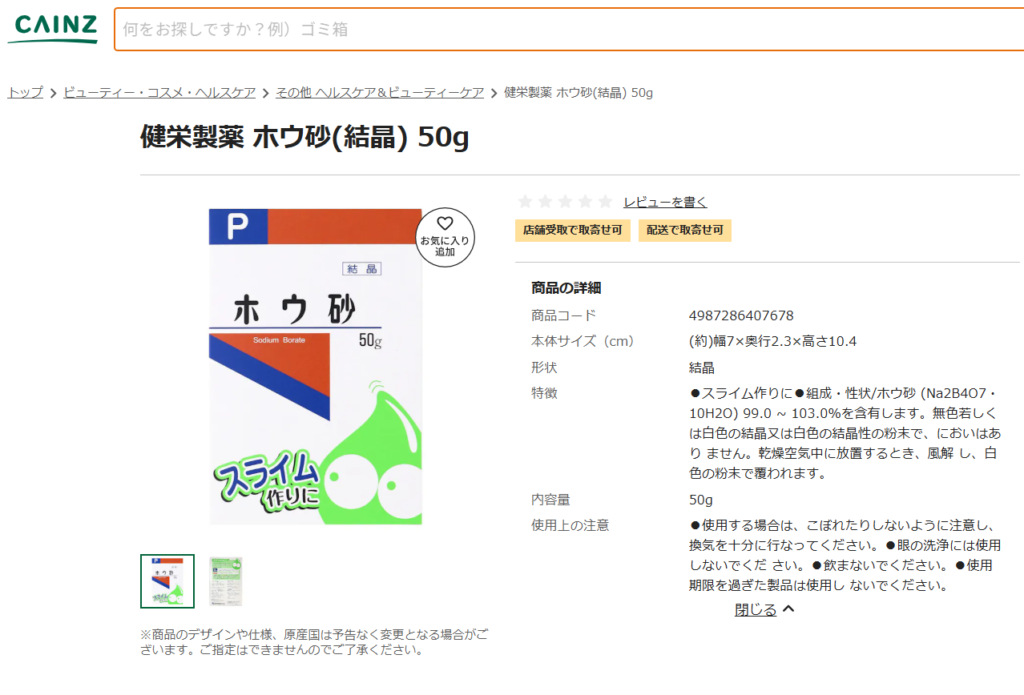Click the ※商品のデザインや仕様 disclaimer note
This screenshot has height=695, width=1024.
(x=314, y=642)
